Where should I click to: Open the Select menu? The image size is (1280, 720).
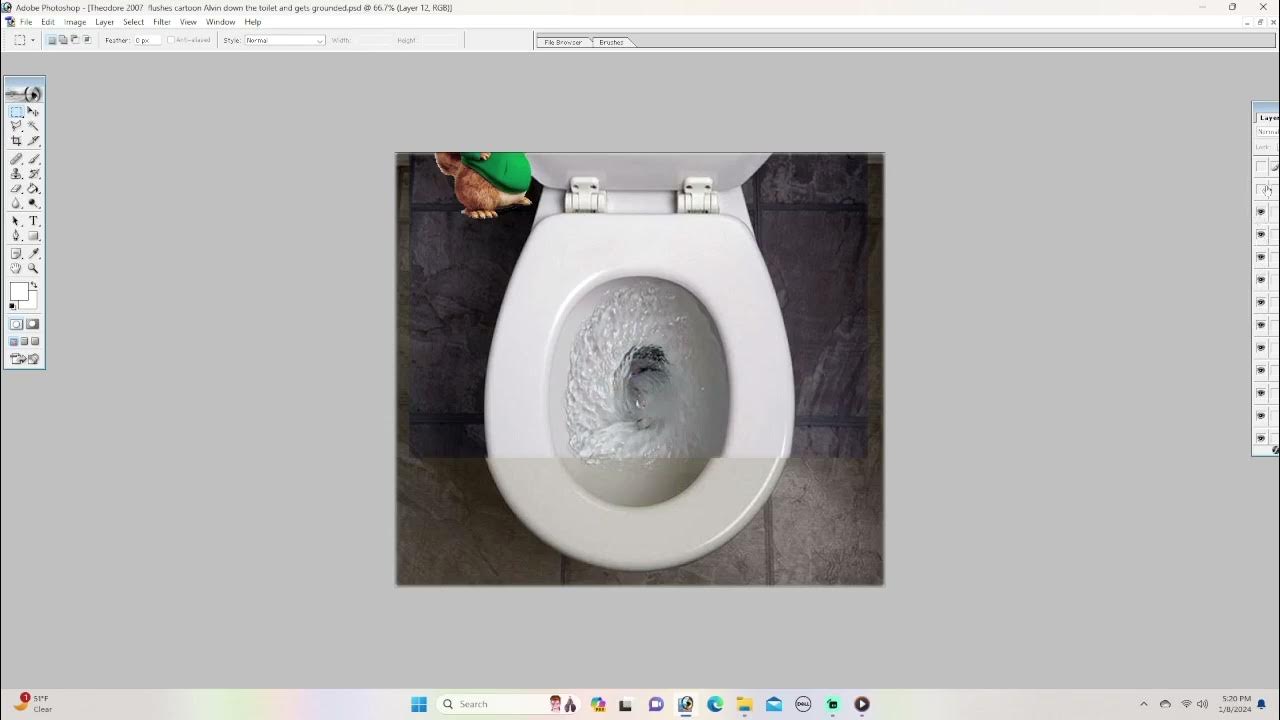(134, 22)
